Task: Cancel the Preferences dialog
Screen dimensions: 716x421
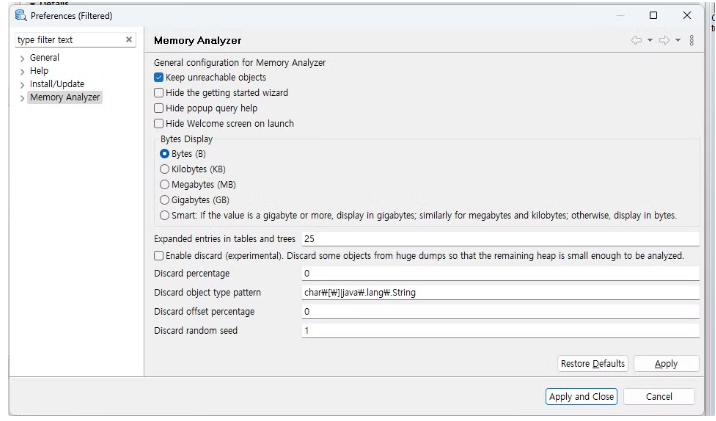Action: [659, 396]
